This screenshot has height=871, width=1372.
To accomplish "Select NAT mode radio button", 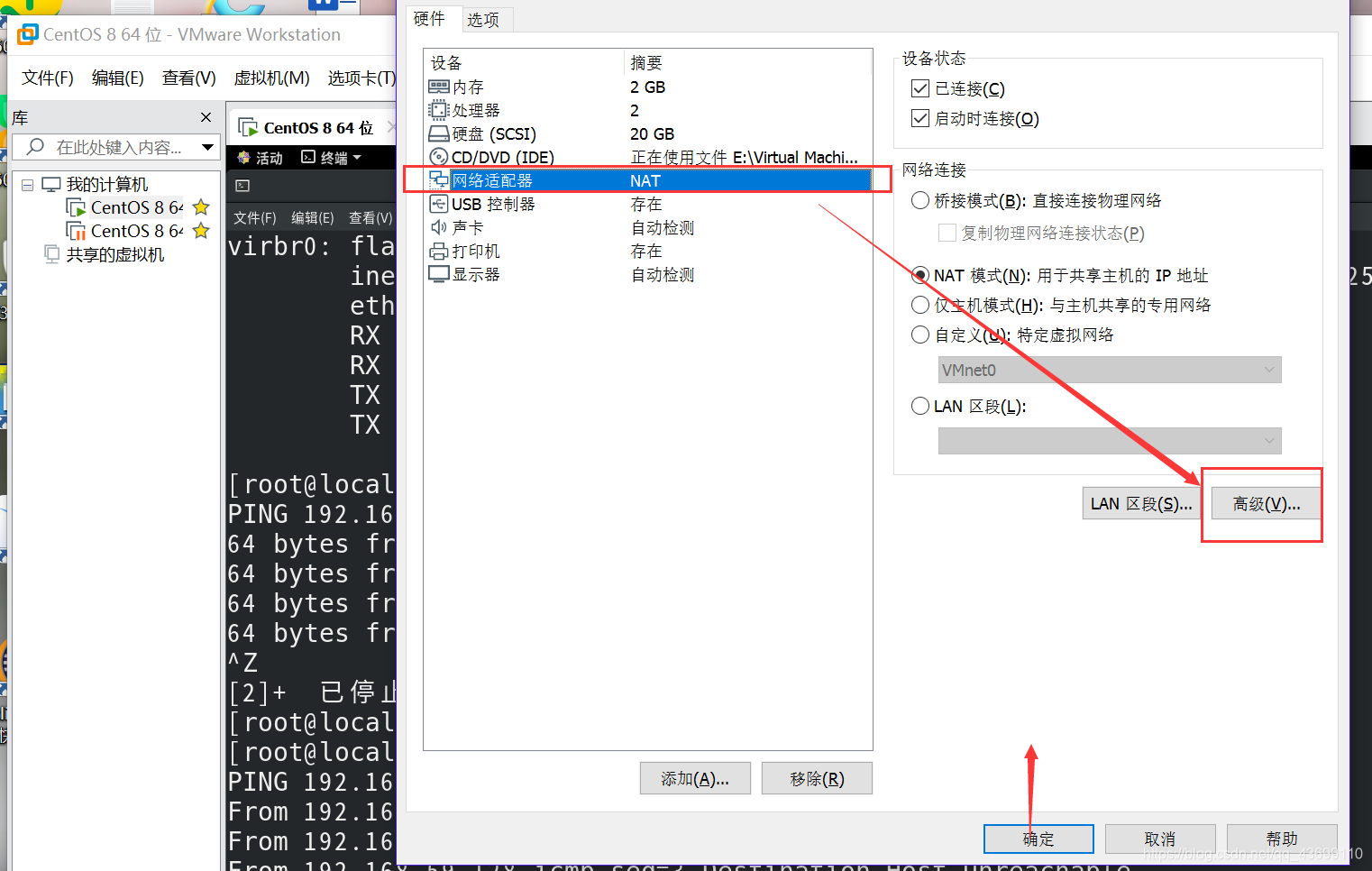I will coord(920,275).
